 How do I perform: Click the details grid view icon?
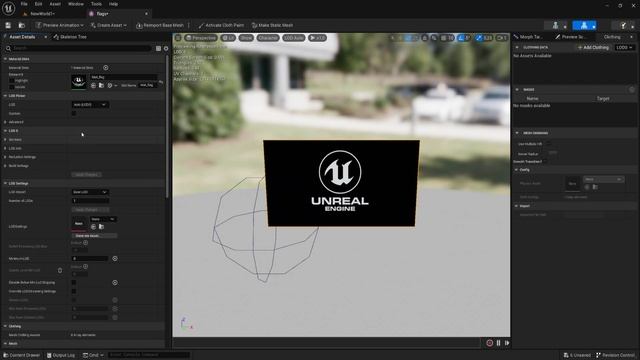point(158,48)
